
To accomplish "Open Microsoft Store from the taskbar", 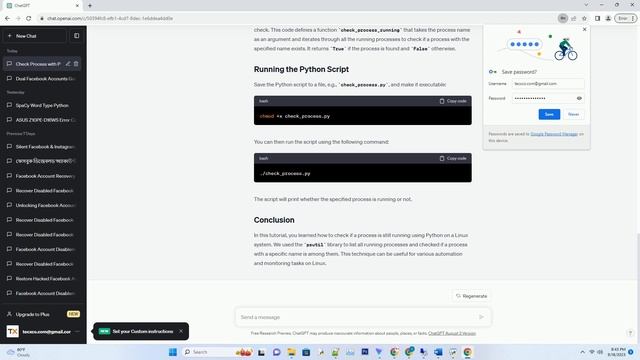I will [x=306, y=352].
